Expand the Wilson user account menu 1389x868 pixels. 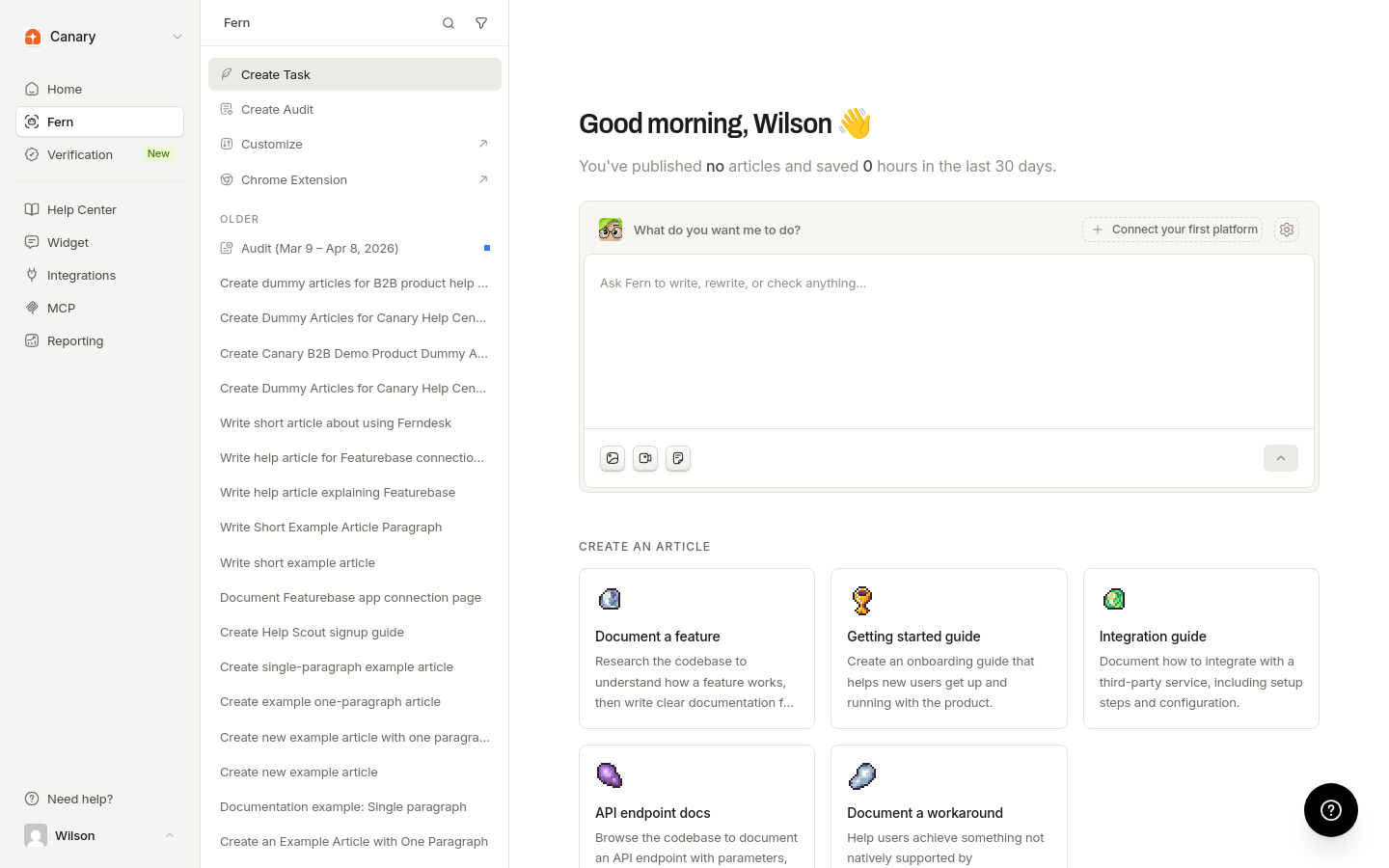[x=170, y=835]
